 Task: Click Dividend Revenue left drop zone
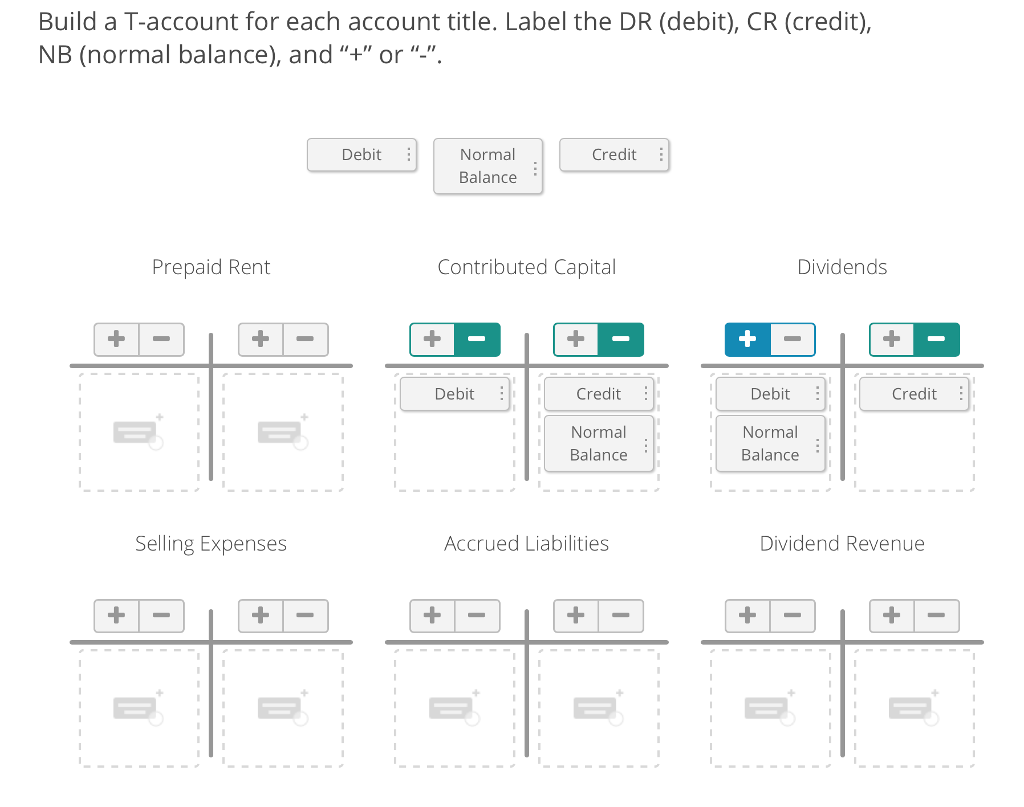tap(771, 708)
